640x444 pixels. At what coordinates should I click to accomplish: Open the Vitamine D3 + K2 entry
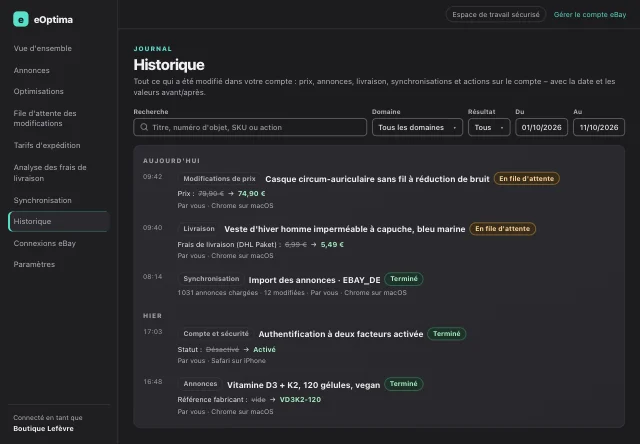(x=303, y=385)
